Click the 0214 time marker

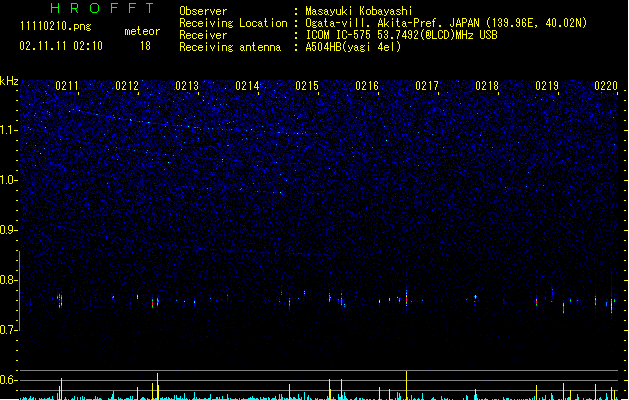click(x=247, y=86)
